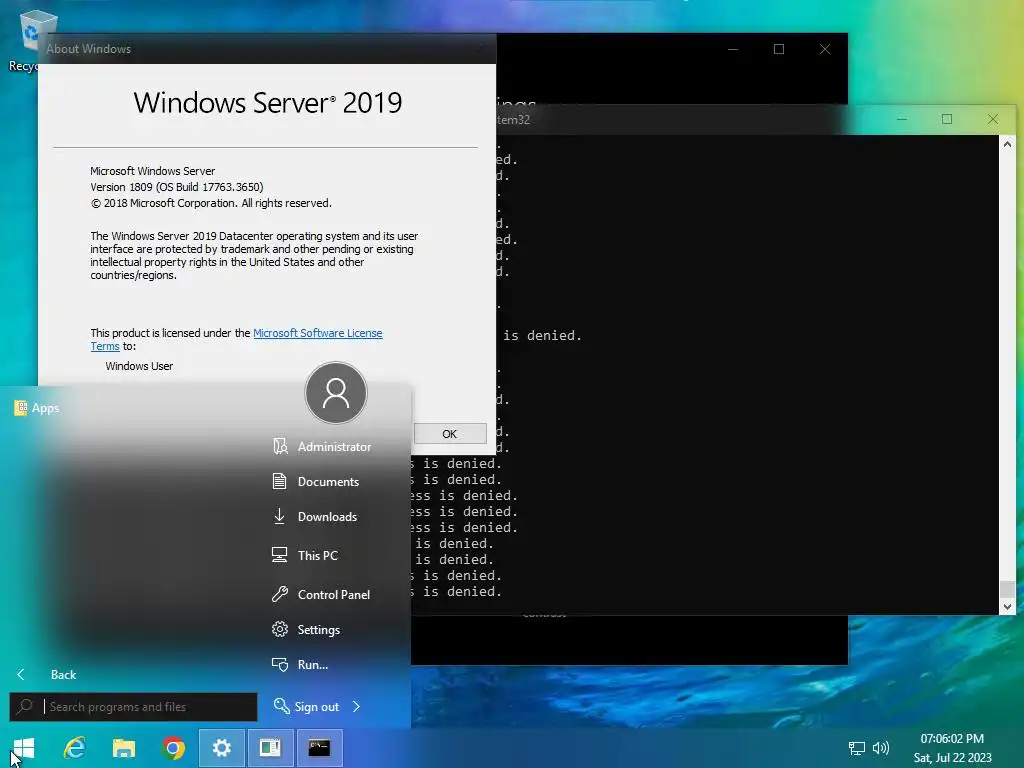Viewport: 1024px width, 768px height.
Task: Click the Downloads arrow icon
Action: pyautogui.click(x=280, y=516)
